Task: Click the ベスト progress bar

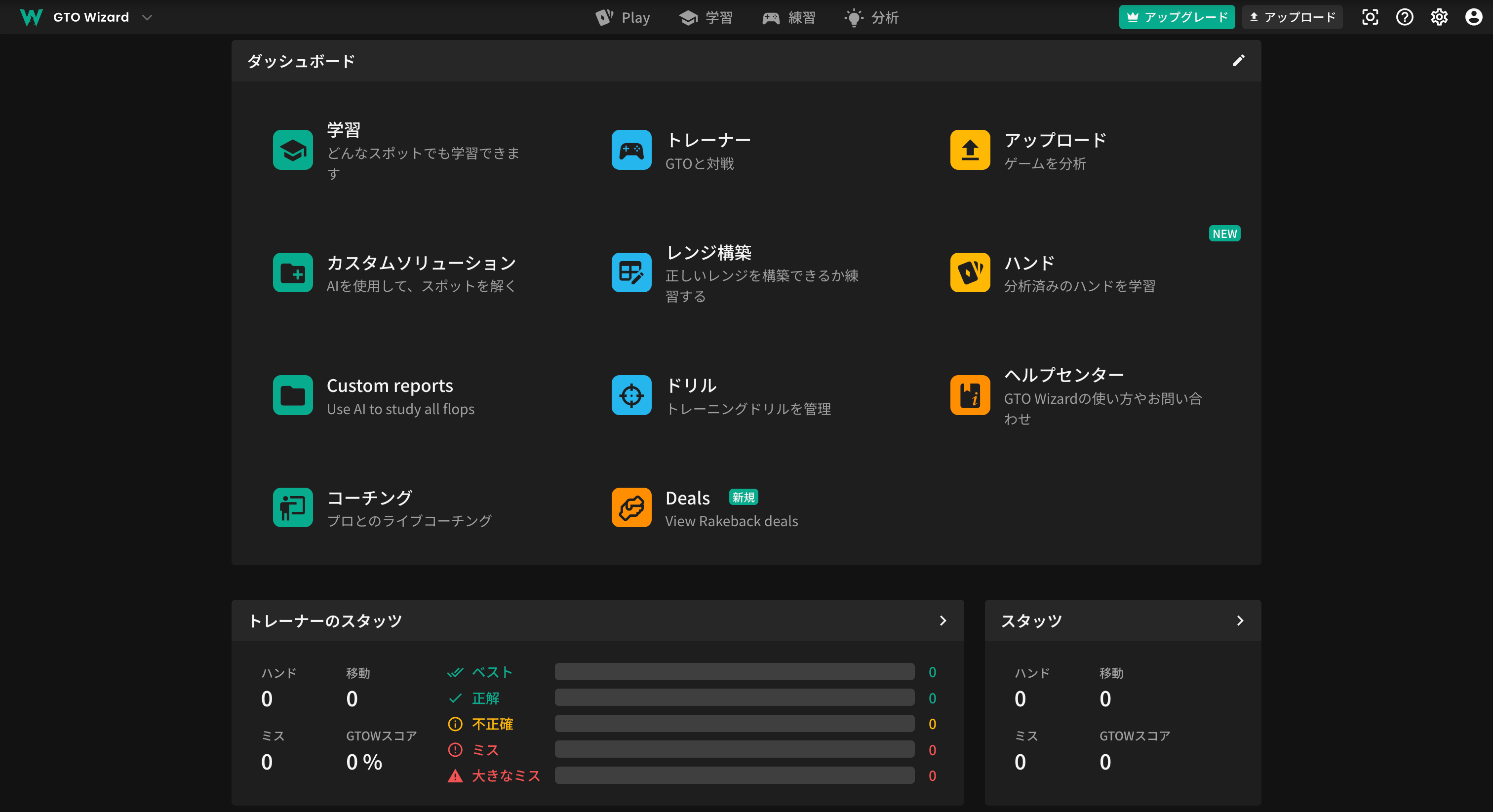Action: click(734, 672)
